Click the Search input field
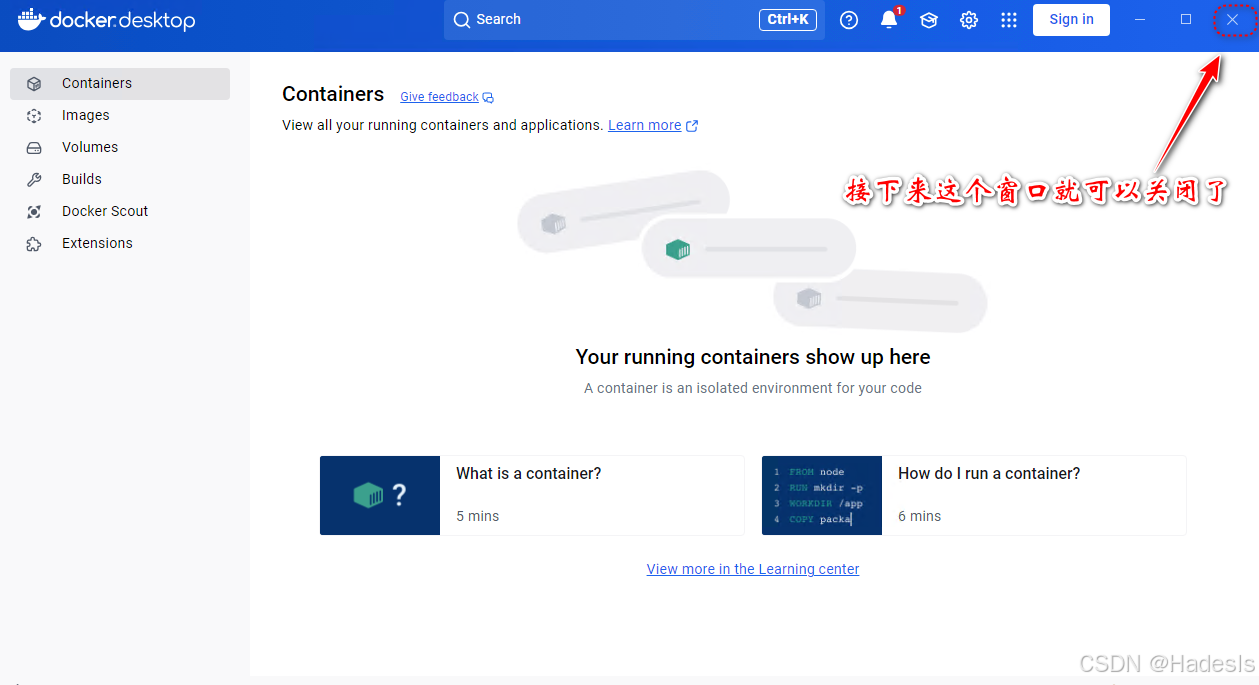 click(634, 20)
